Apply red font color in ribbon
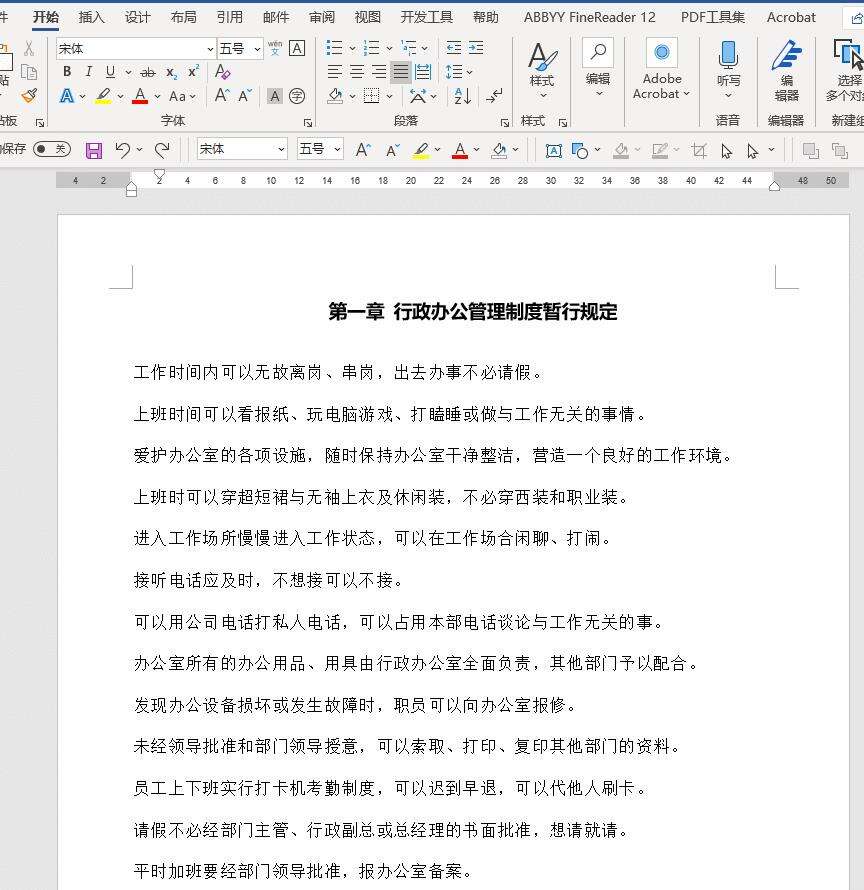The height and width of the screenshot is (890, 864). 140,96
